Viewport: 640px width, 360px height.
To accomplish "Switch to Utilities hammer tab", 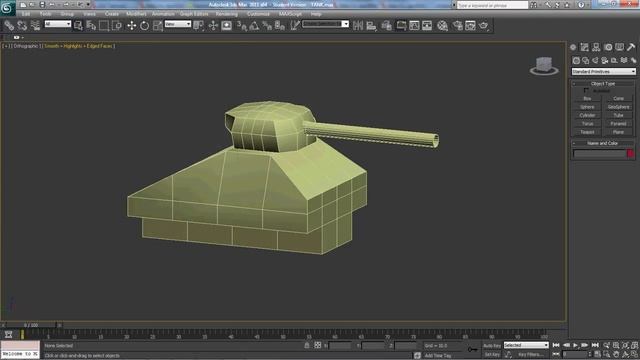I will tap(631, 47).
